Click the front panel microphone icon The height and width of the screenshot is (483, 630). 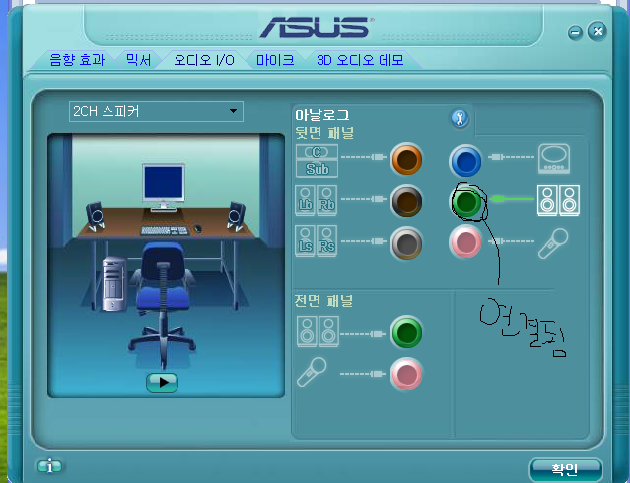pyautogui.click(x=311, y=372)
